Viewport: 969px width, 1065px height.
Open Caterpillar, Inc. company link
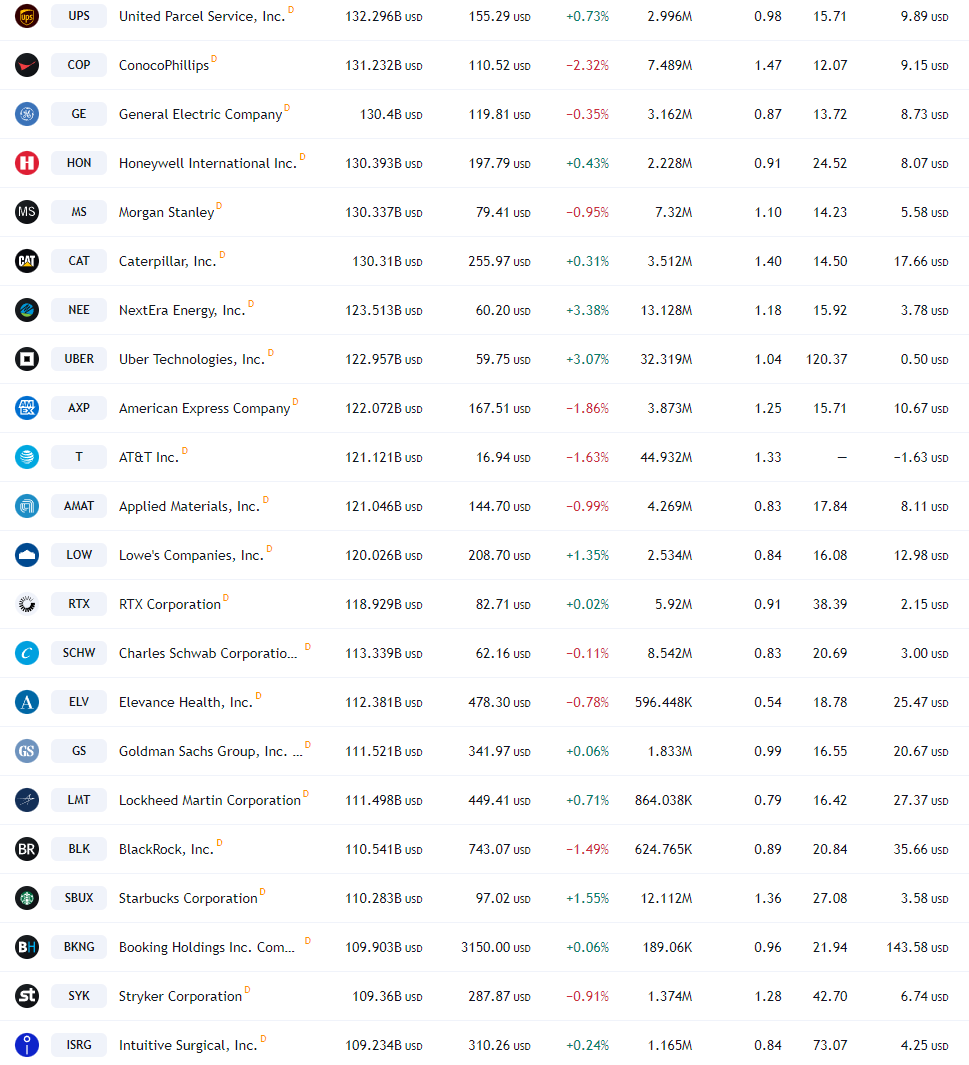point(168,261)
